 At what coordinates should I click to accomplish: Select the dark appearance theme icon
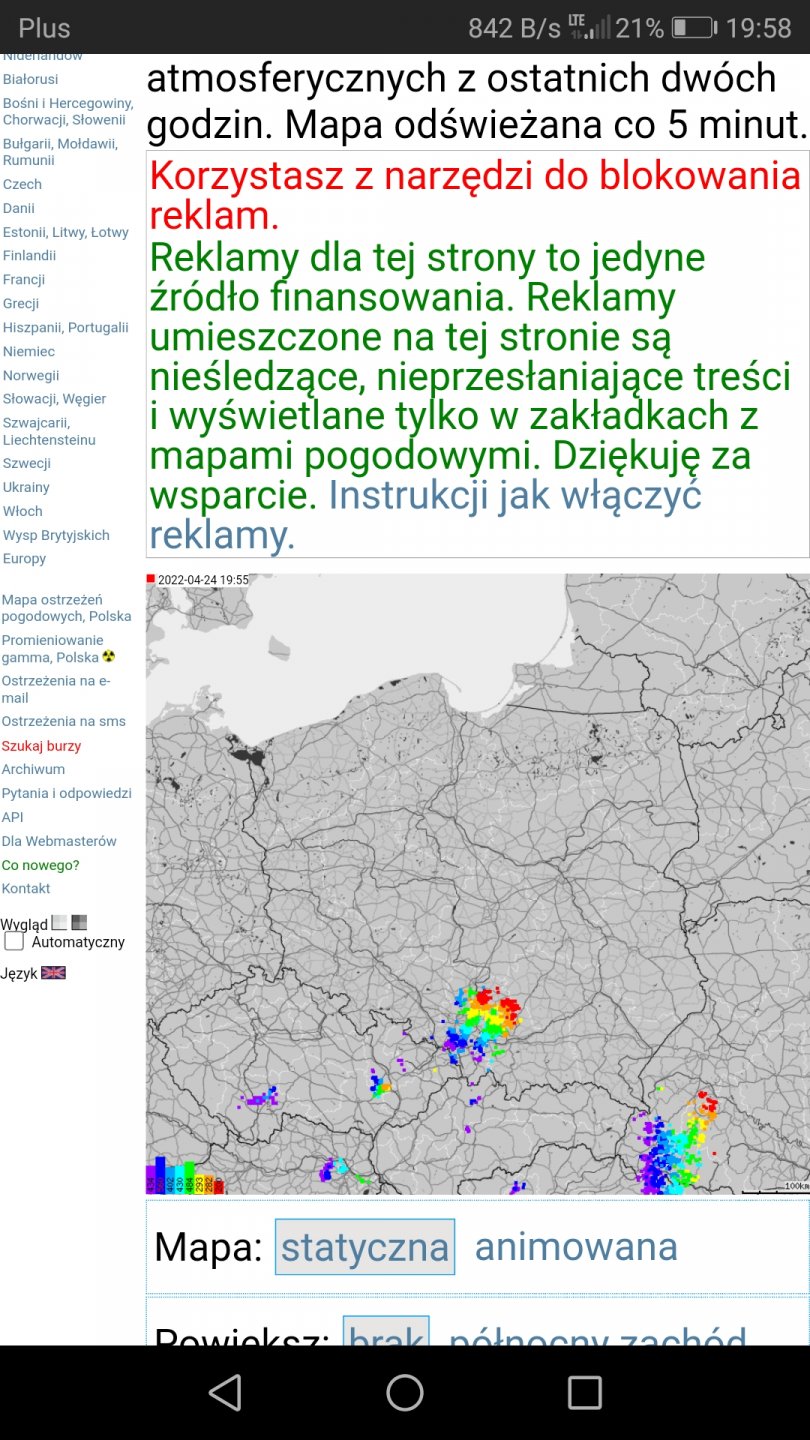point(79,922)
